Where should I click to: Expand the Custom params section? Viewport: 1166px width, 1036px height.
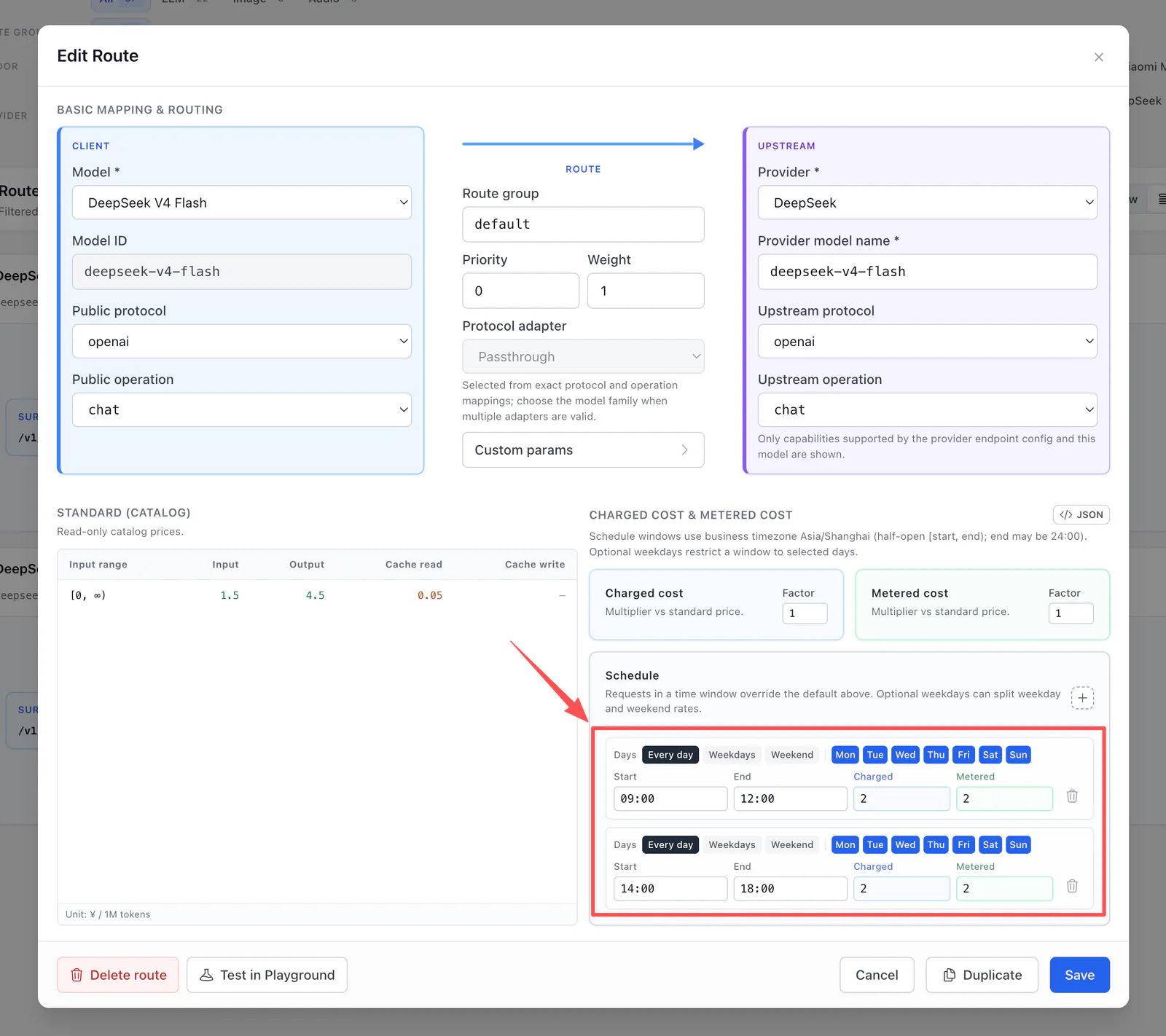click(583, 450)
